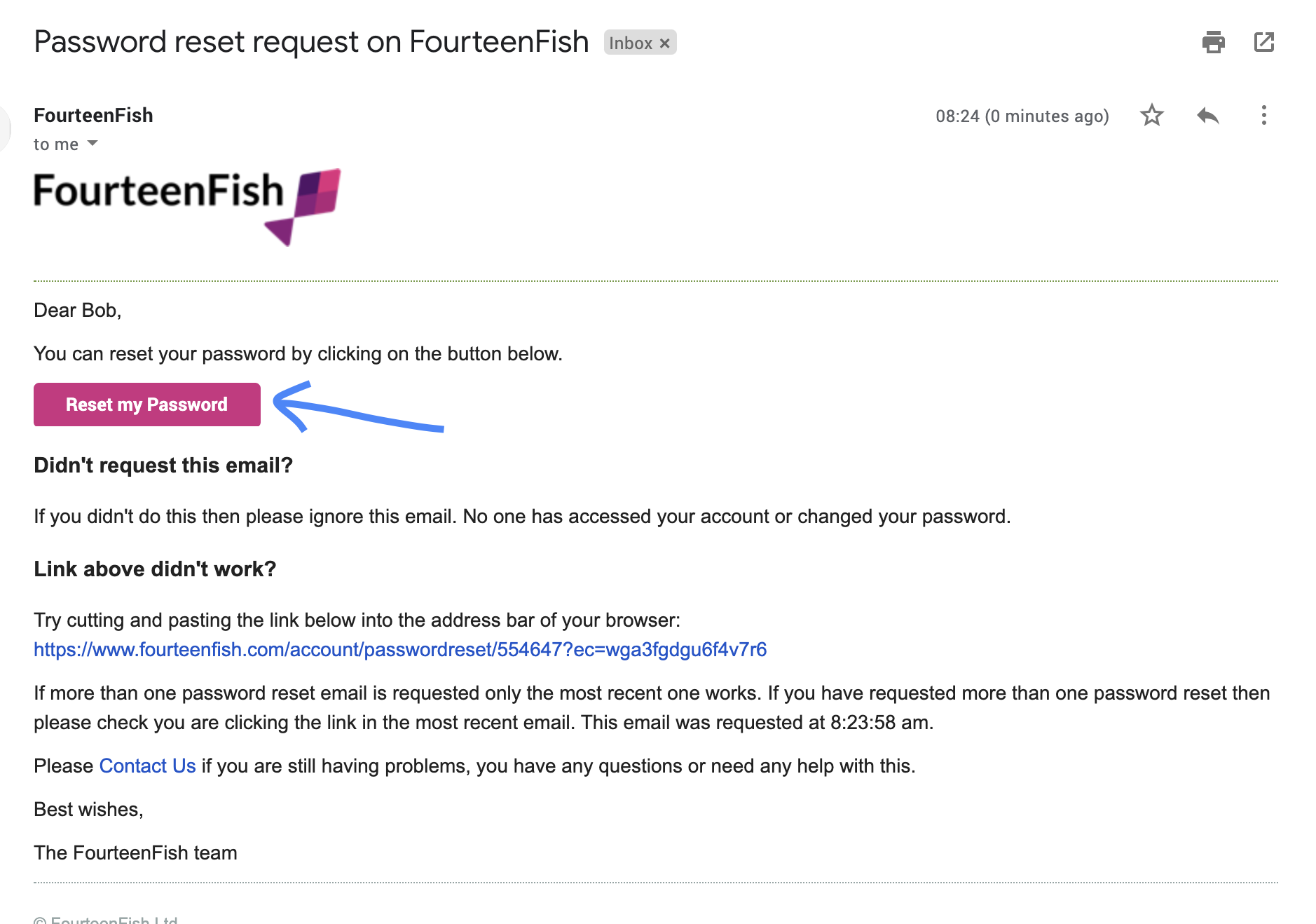The height and width of the screenshot is (924, 1316).
Task: Click the pink fish icon in the logo
Action: [303, 207]
